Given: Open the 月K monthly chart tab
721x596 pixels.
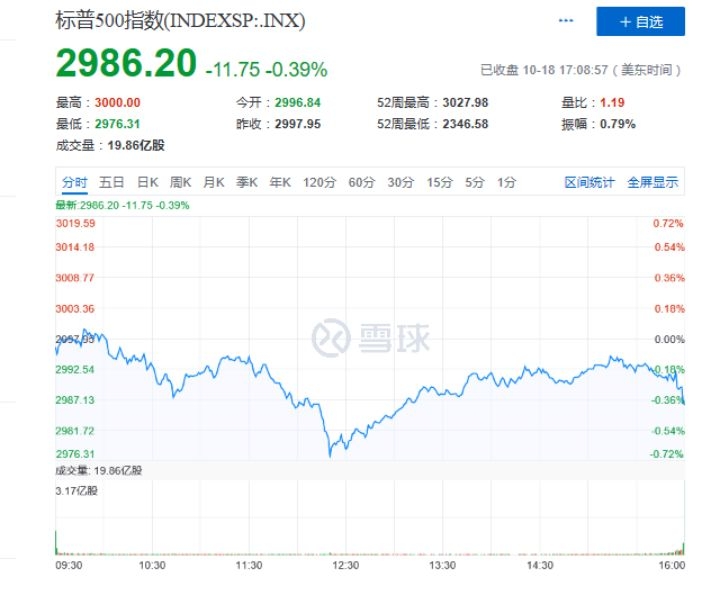Looking at the screenshot, I should click(214, 182).
